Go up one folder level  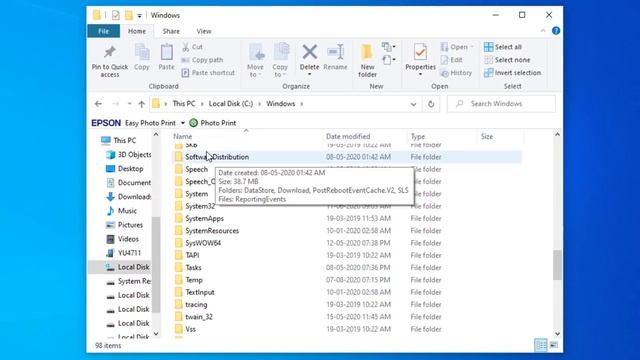pos(142,104)
